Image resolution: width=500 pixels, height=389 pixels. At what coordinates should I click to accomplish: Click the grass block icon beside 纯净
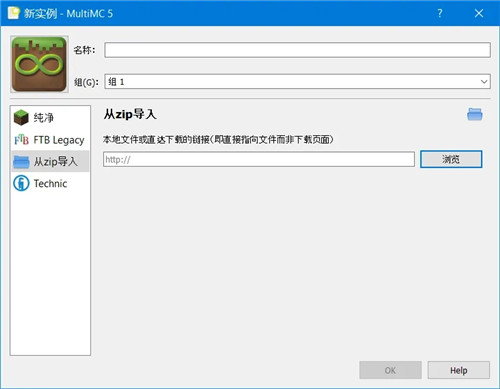click(21, 117)
